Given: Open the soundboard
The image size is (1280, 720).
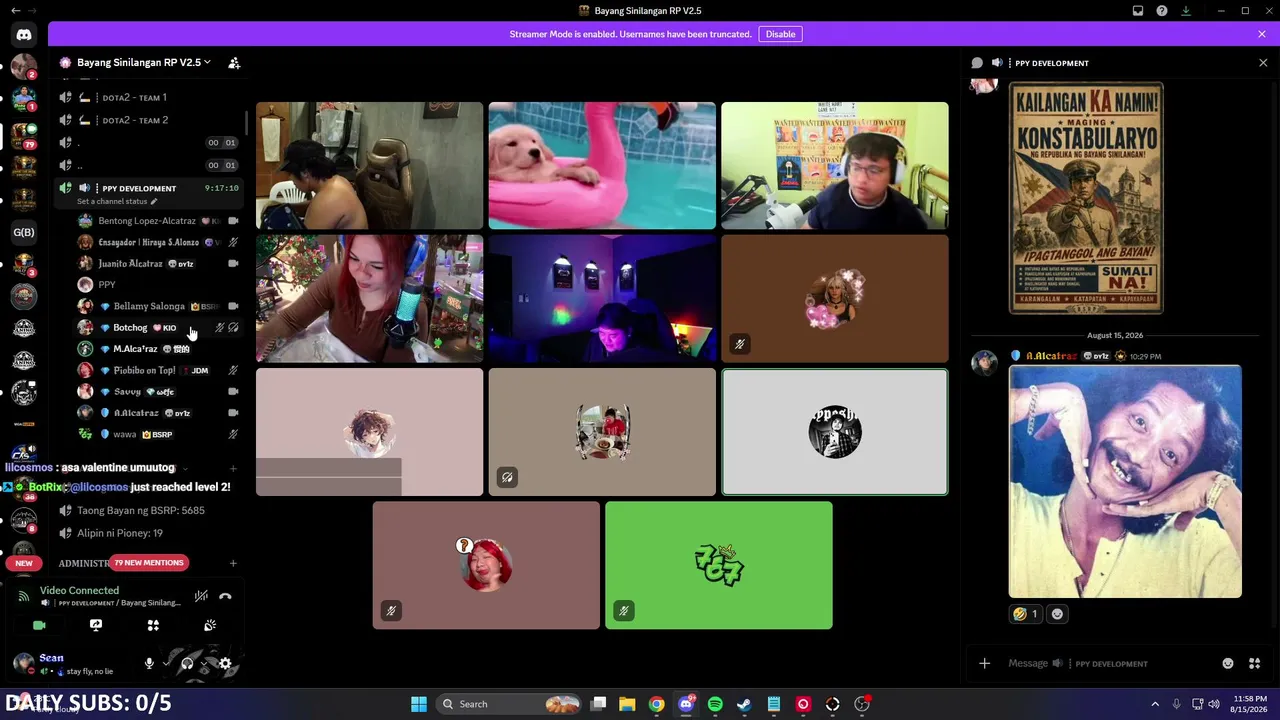Looking at the screenshot, I should (210, 625).
